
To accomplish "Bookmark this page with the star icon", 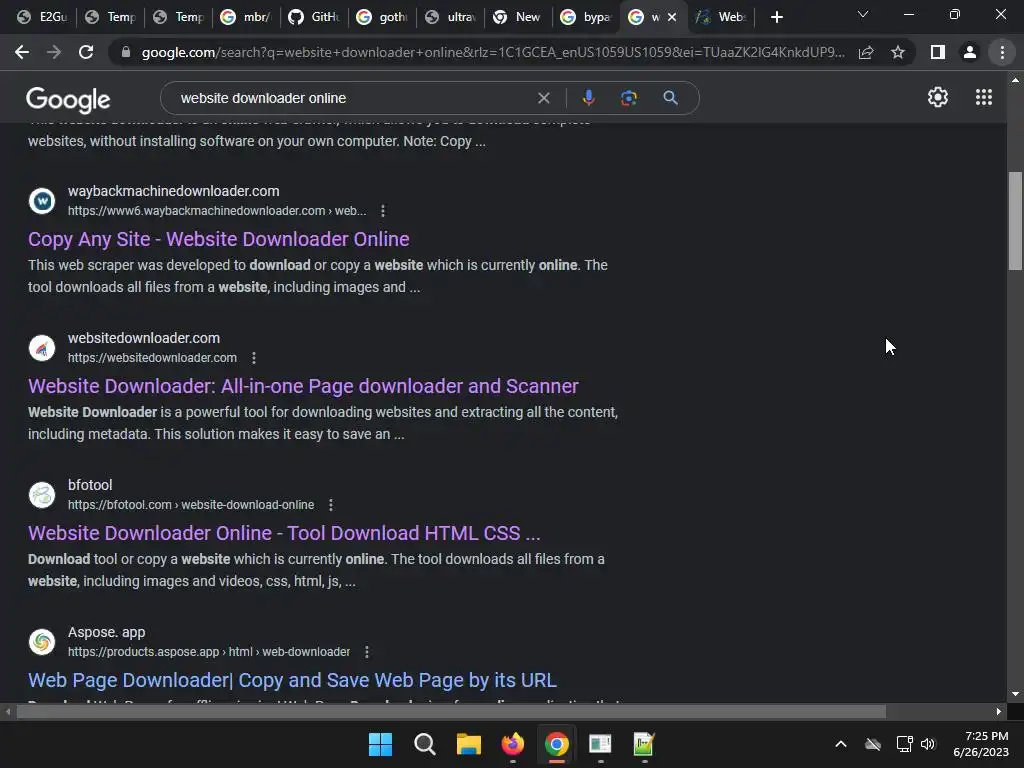I will (x=898, y=52).
